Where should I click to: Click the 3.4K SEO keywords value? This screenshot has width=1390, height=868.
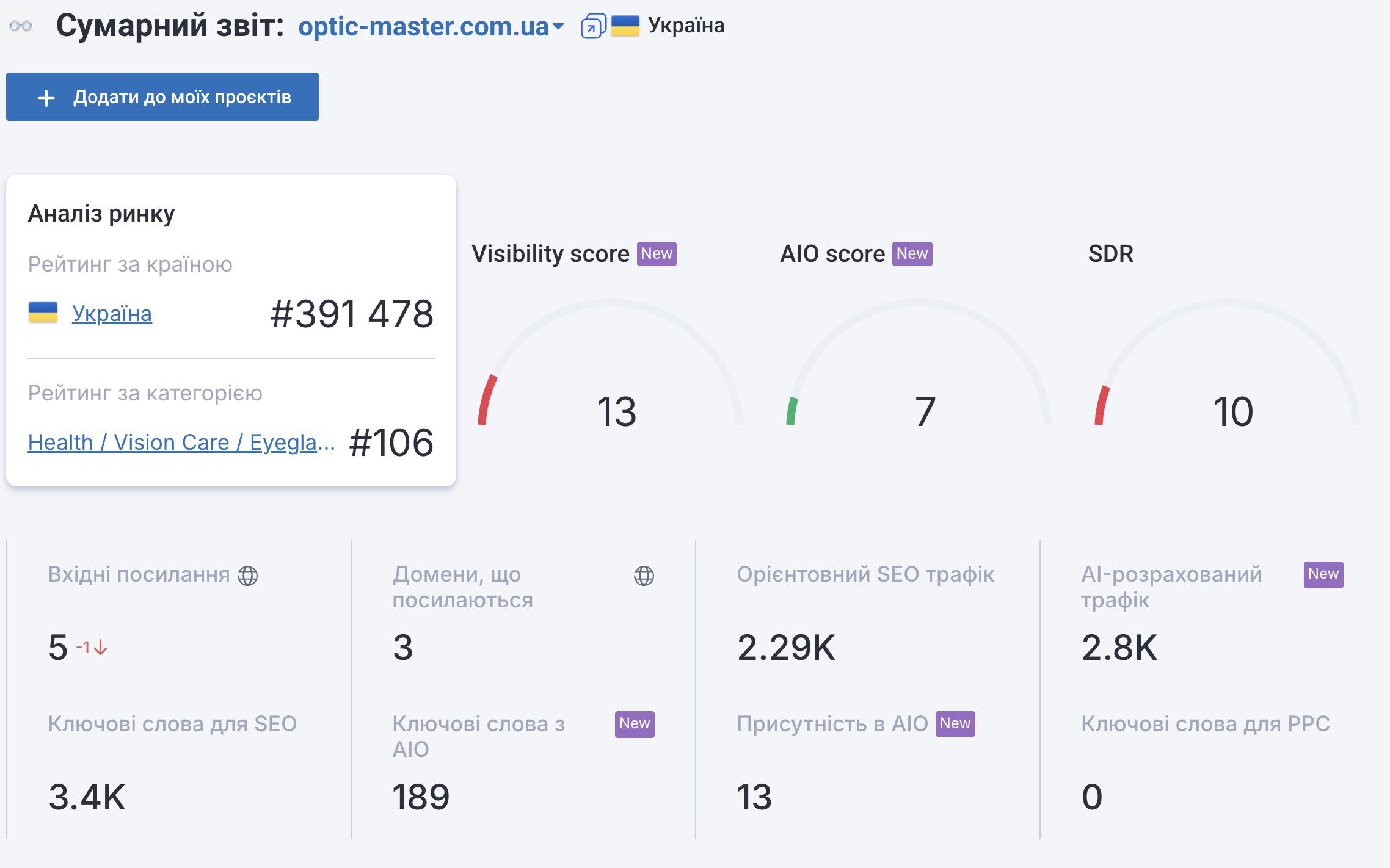(87, 797)
